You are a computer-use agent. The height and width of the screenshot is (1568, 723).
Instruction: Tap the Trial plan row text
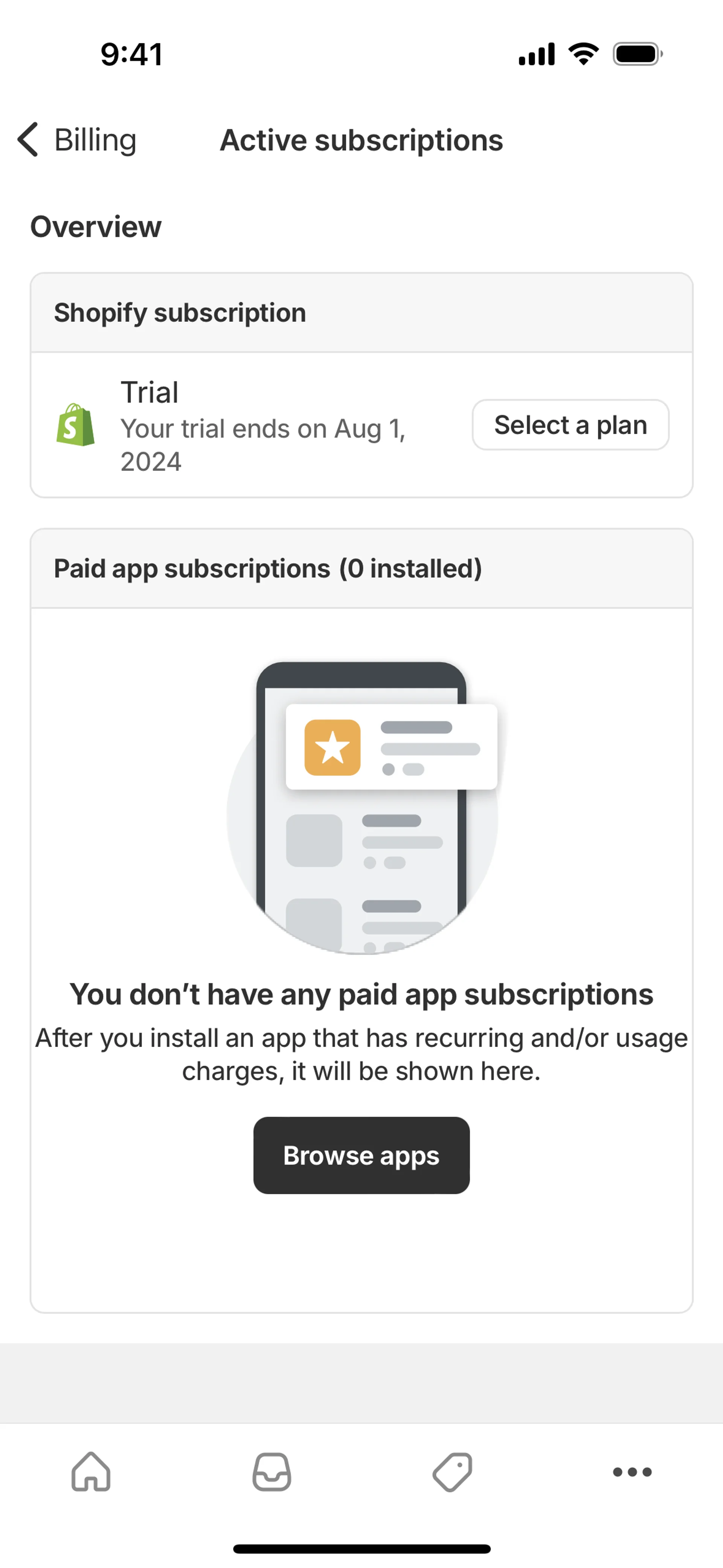(x=150, y=392)
